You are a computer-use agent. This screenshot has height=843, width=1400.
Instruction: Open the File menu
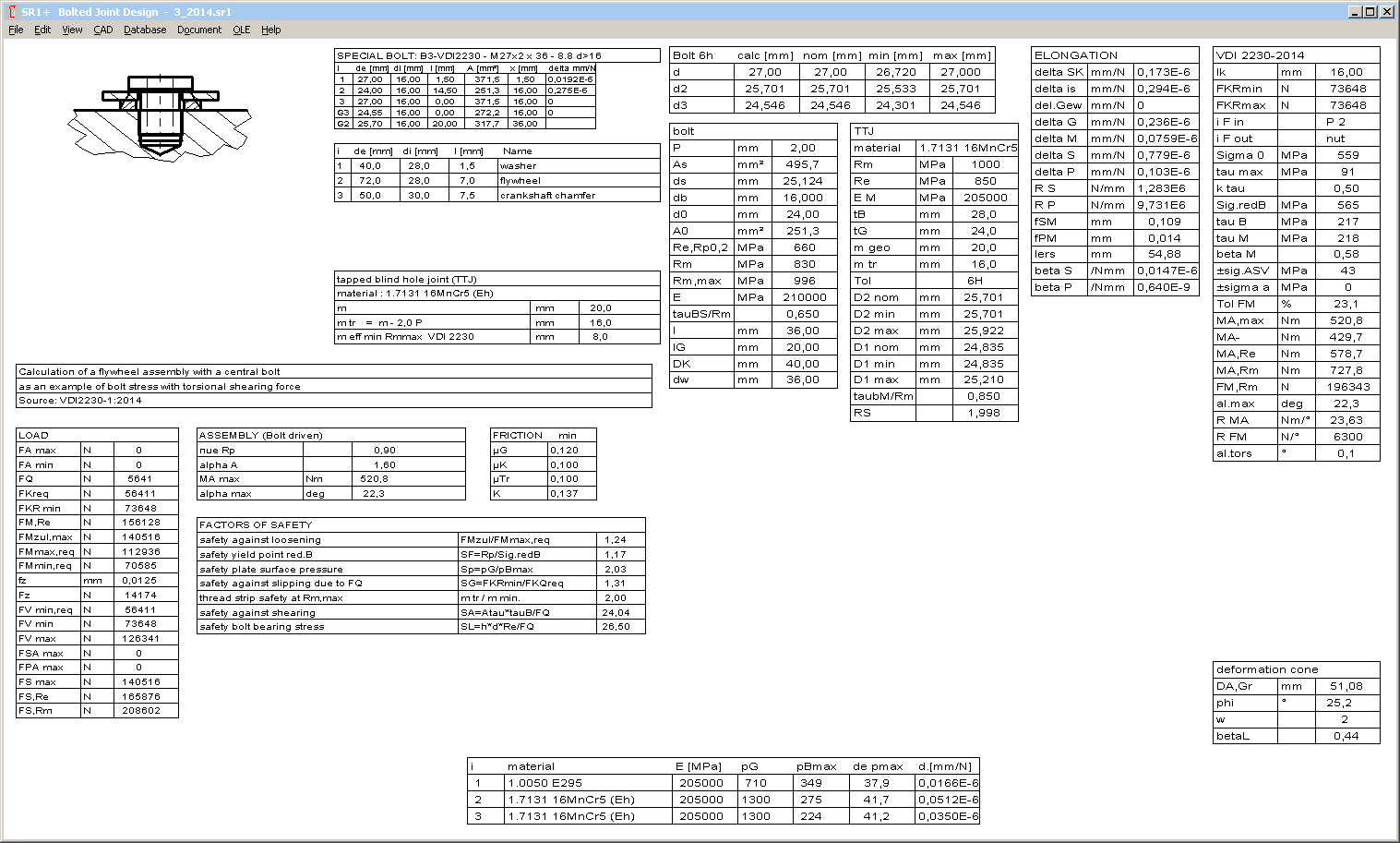16,30
